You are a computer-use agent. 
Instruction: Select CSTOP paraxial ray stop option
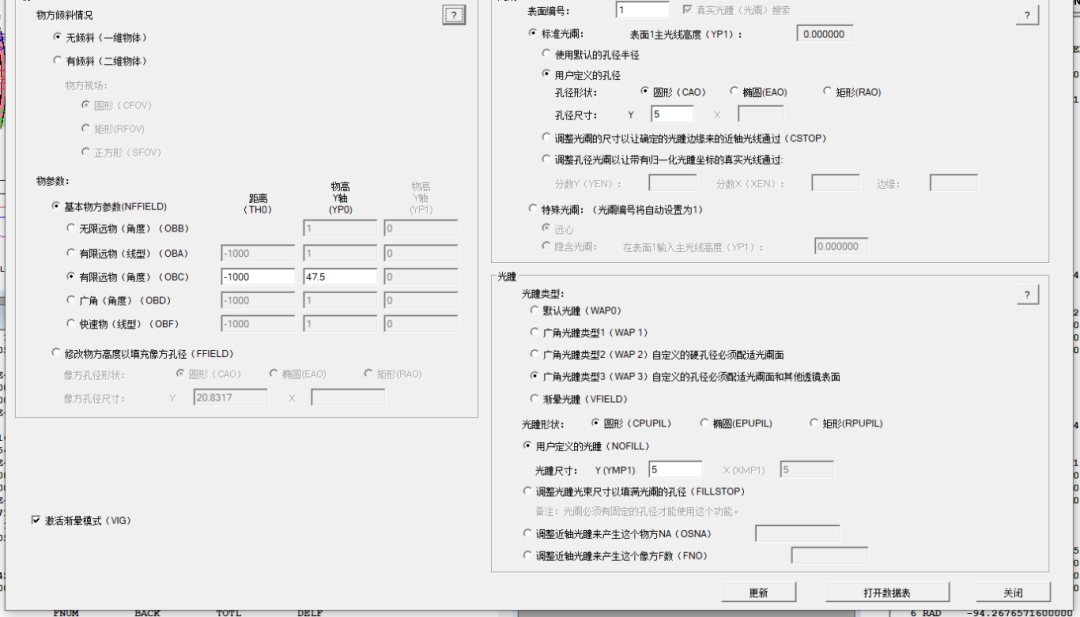[546, 138]
